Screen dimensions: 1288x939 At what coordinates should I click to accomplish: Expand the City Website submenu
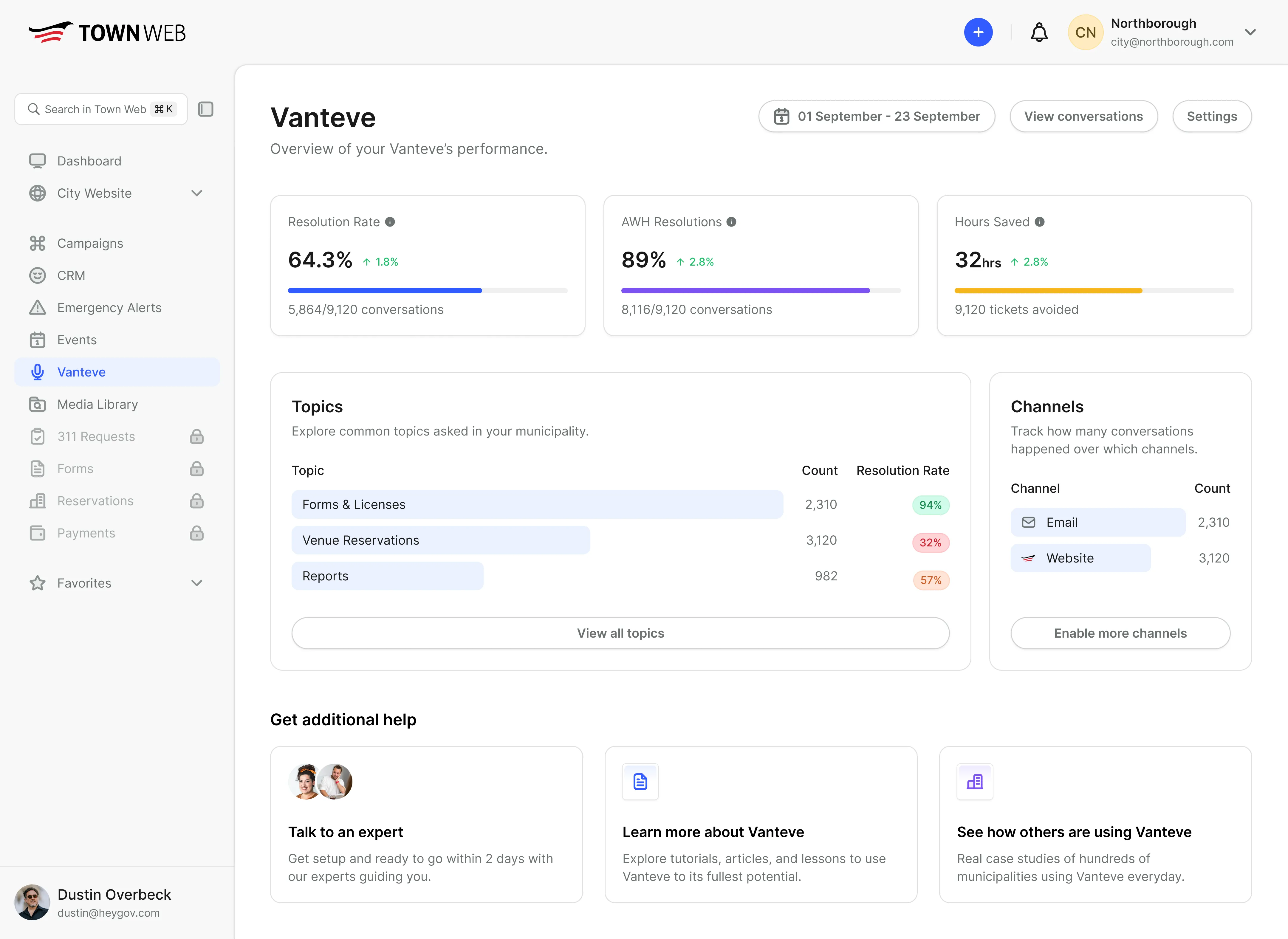pyautogui.click(x=197, y=193)
